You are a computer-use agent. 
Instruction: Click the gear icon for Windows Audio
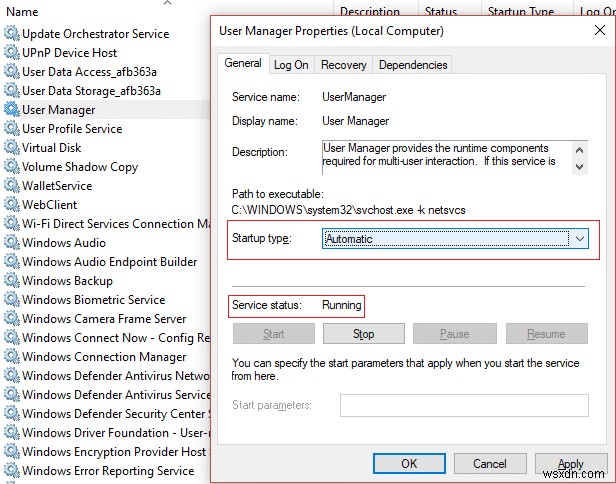coord(12,243)
